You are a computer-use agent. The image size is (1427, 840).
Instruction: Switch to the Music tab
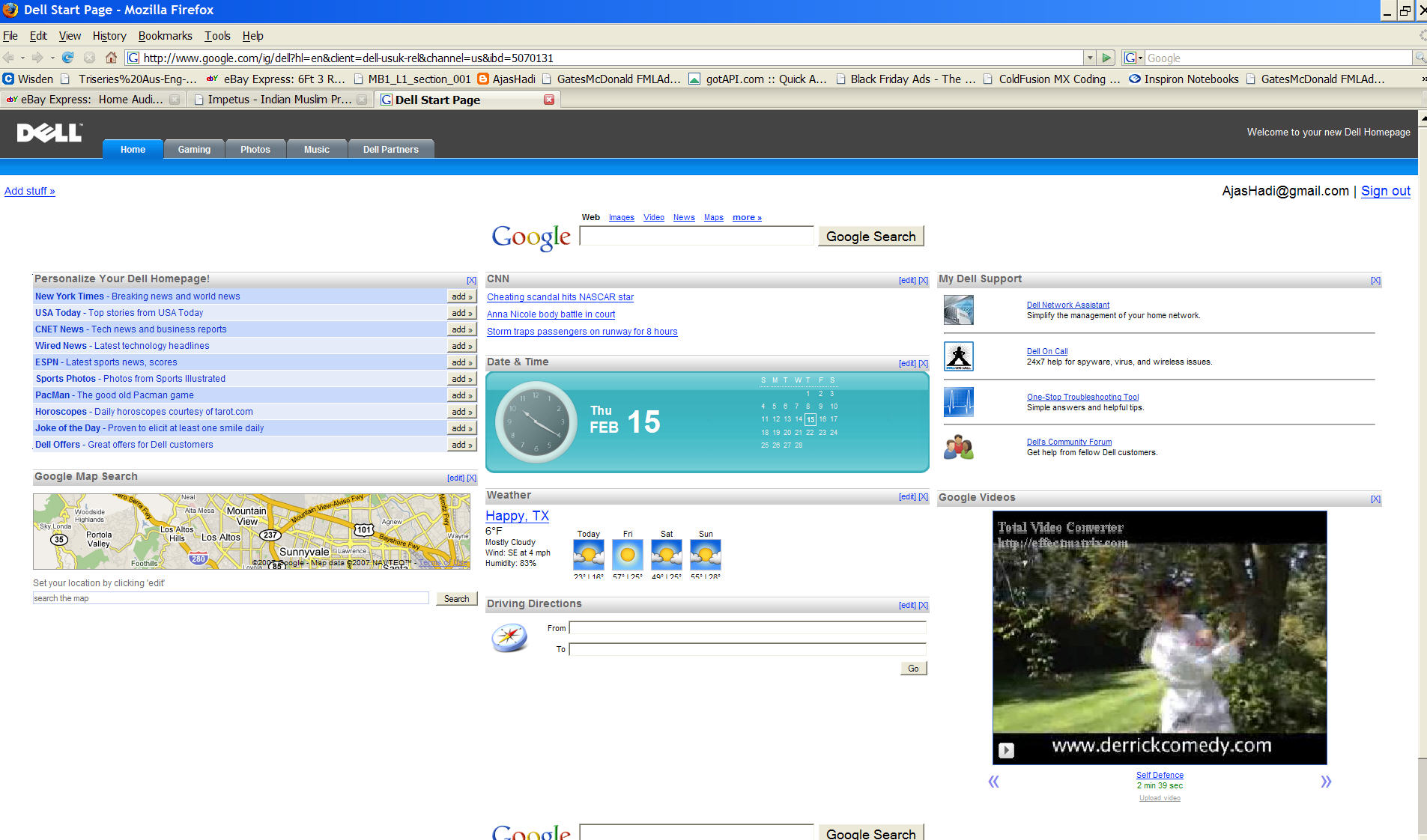[x=317, y=149]
